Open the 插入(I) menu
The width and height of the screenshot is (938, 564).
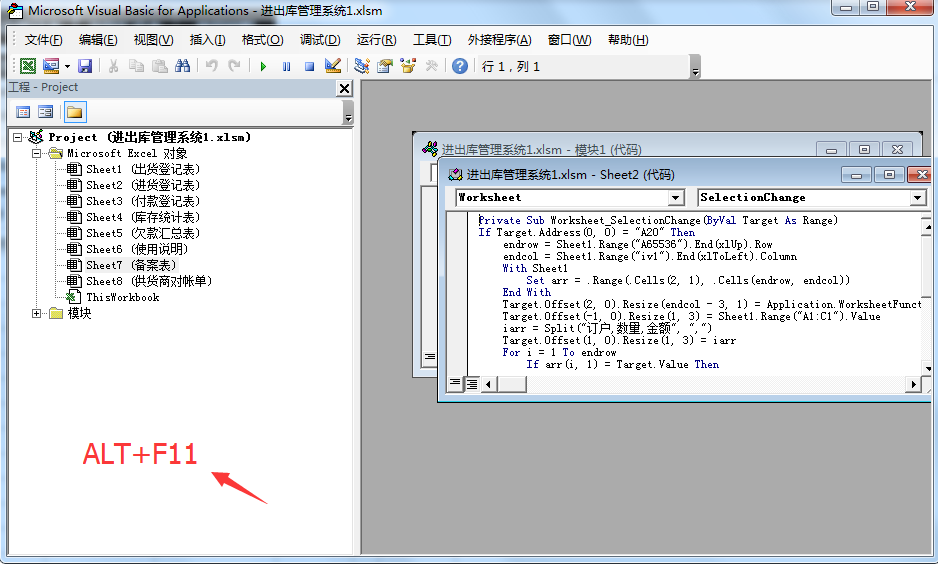(x=207, y=40)
